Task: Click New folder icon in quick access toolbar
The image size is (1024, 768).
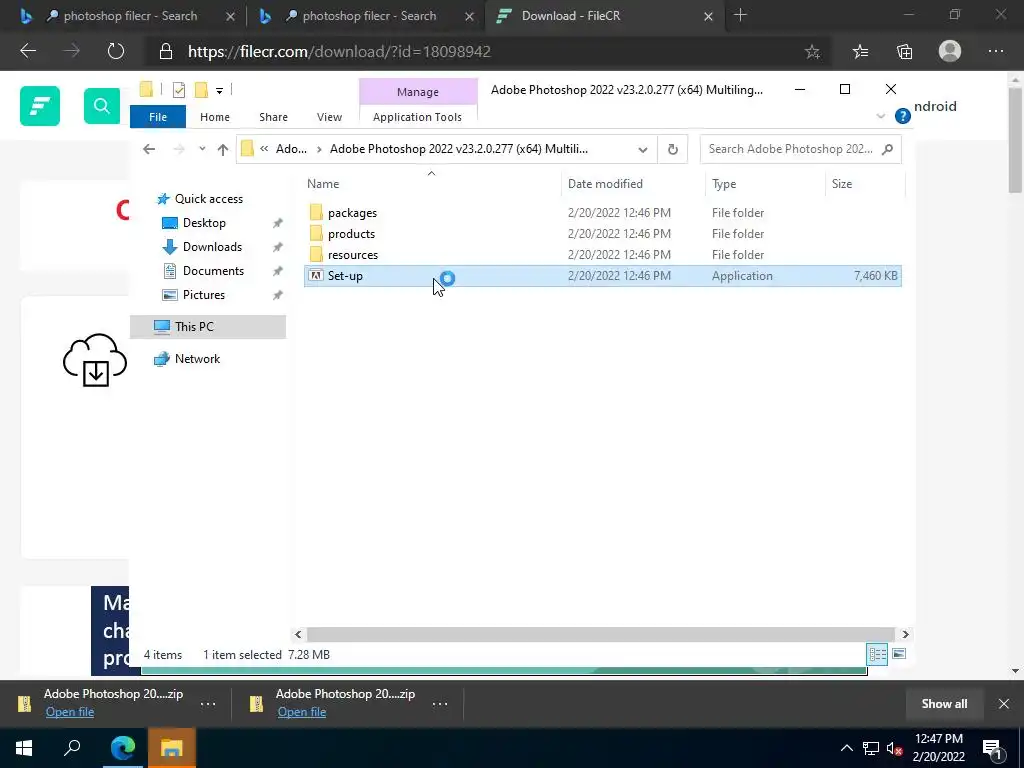Action: coord(202,90)
